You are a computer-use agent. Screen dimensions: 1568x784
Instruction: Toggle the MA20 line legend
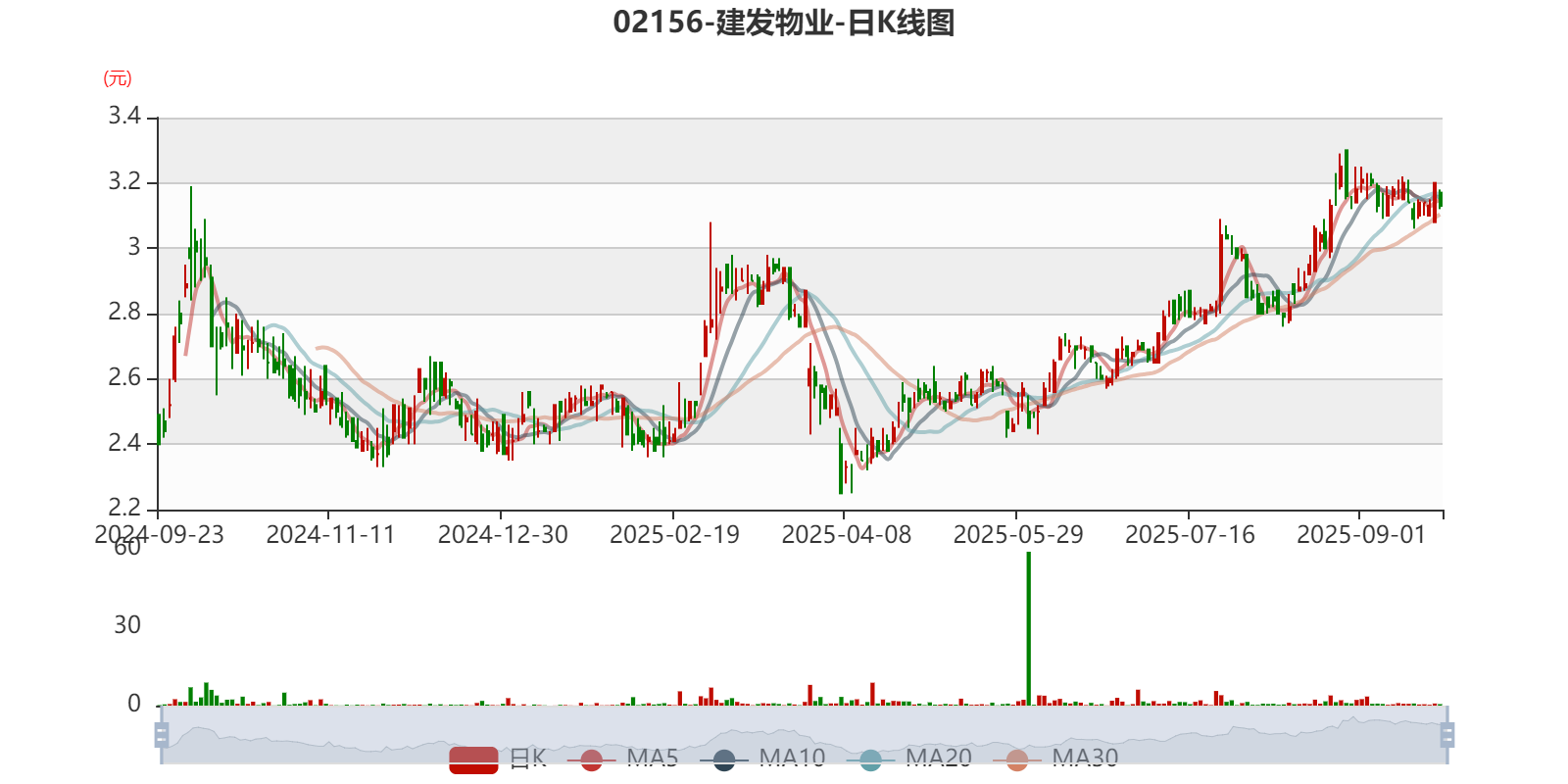pyautogui.click(x=908, y=759)
